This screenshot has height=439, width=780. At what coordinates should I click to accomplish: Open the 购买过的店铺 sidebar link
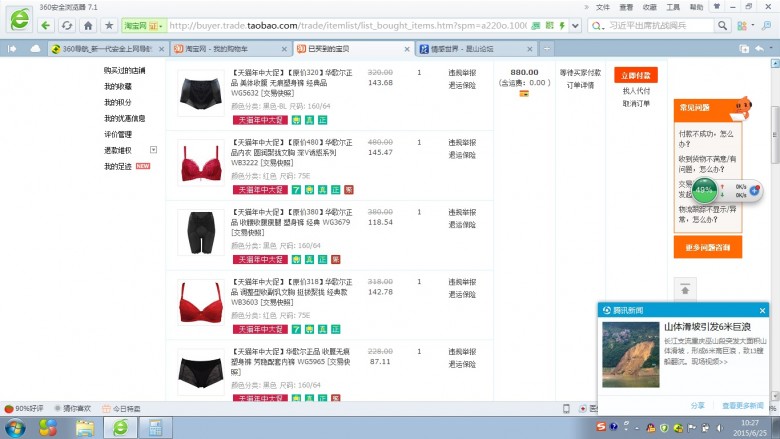tap(124, 71)
